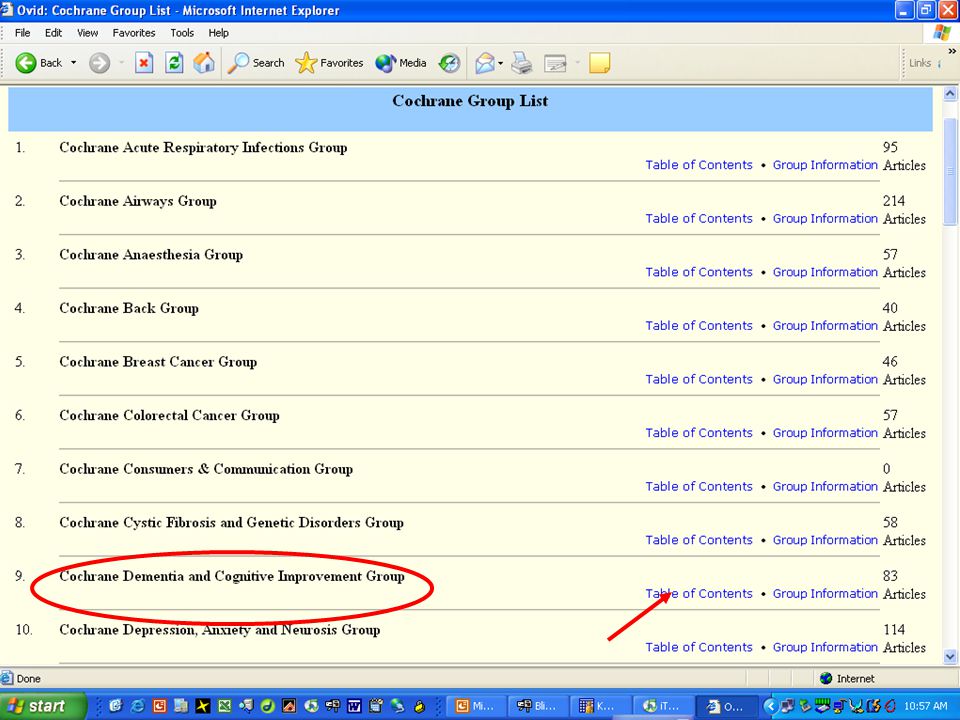Open Table of Contents for Dementia and Cognitive Improvement Group

pos(699,593)
